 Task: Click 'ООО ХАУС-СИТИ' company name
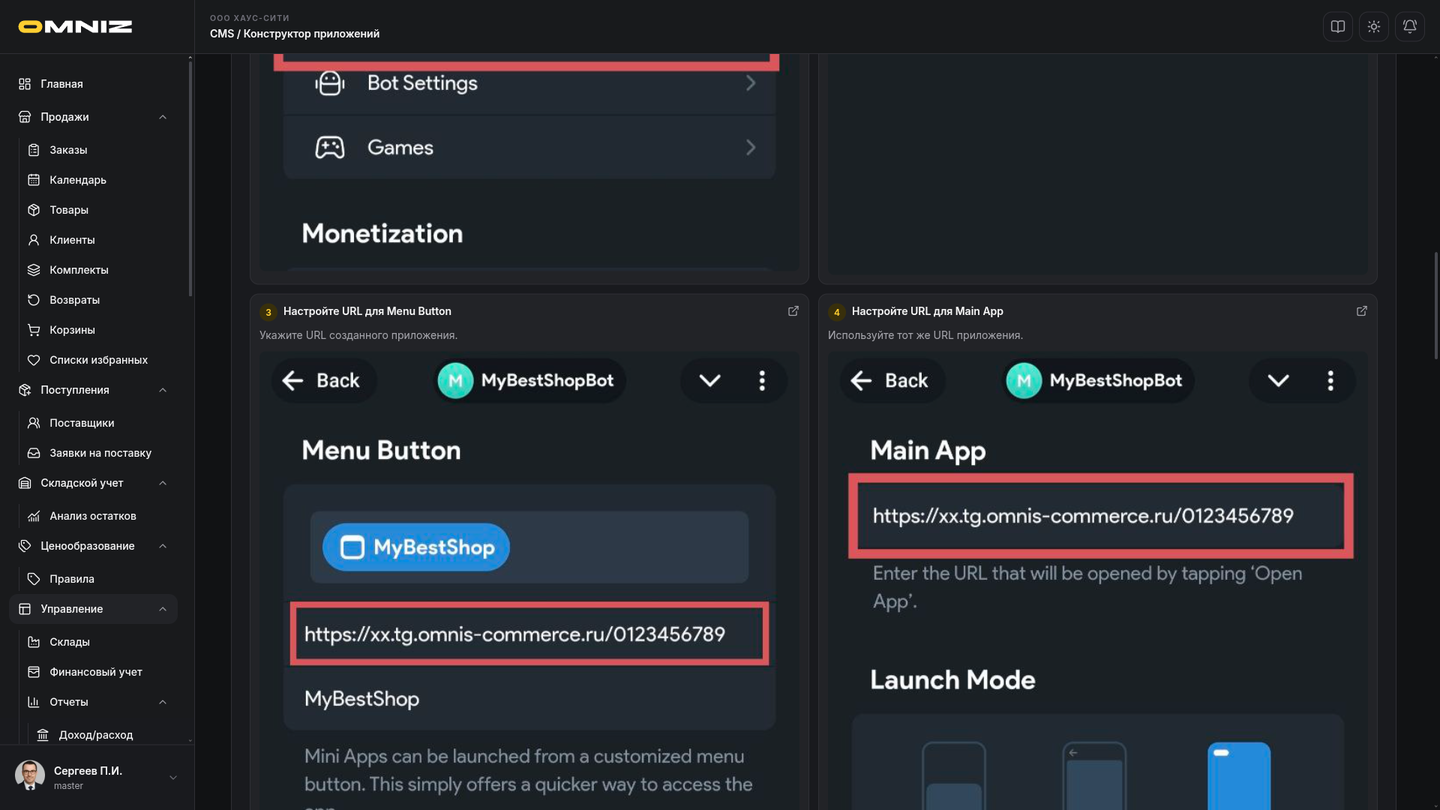click(x=250, y=18)
